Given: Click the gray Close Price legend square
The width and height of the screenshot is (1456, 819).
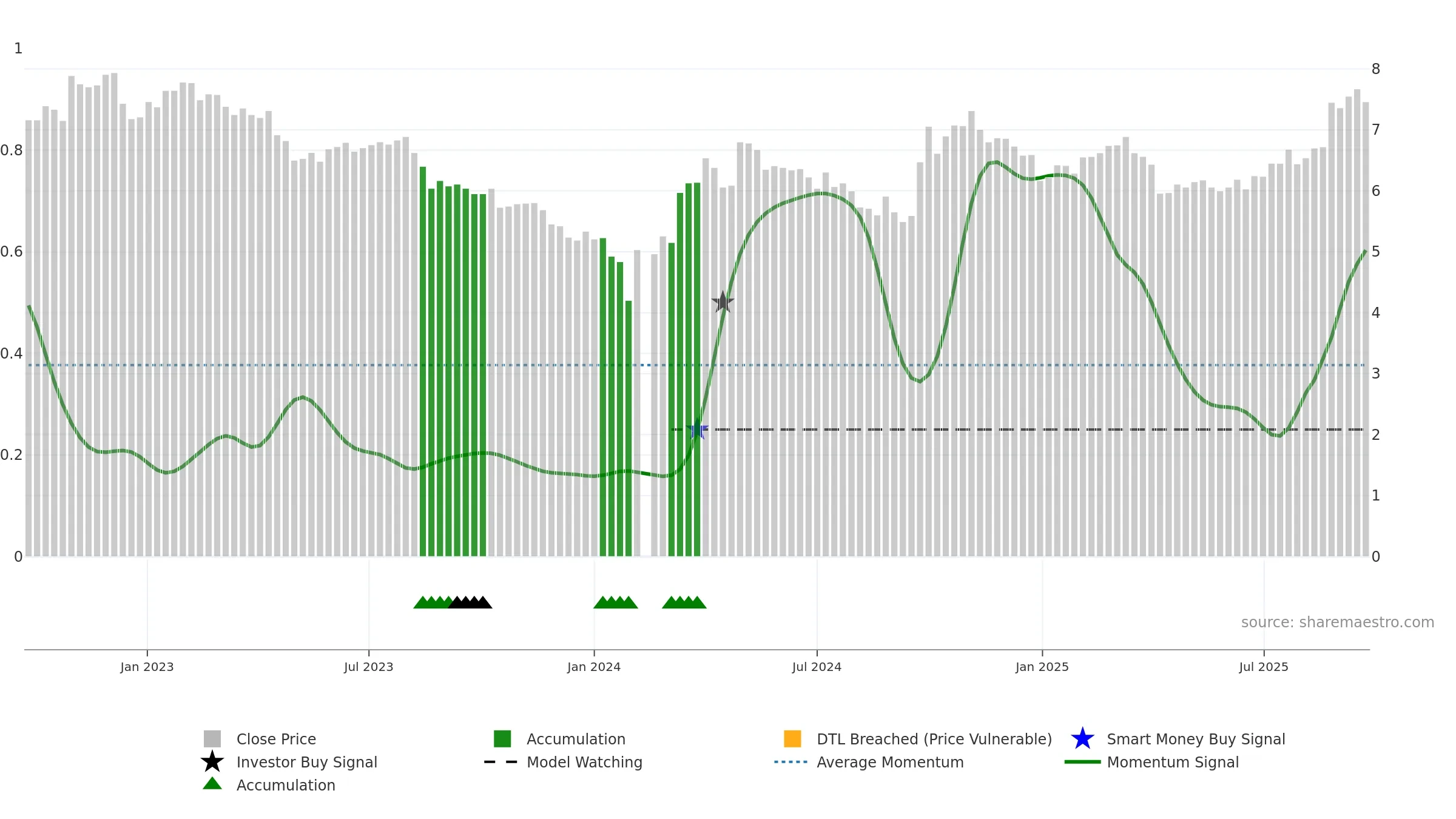Looking at the screenshot, I should (212, 739).
